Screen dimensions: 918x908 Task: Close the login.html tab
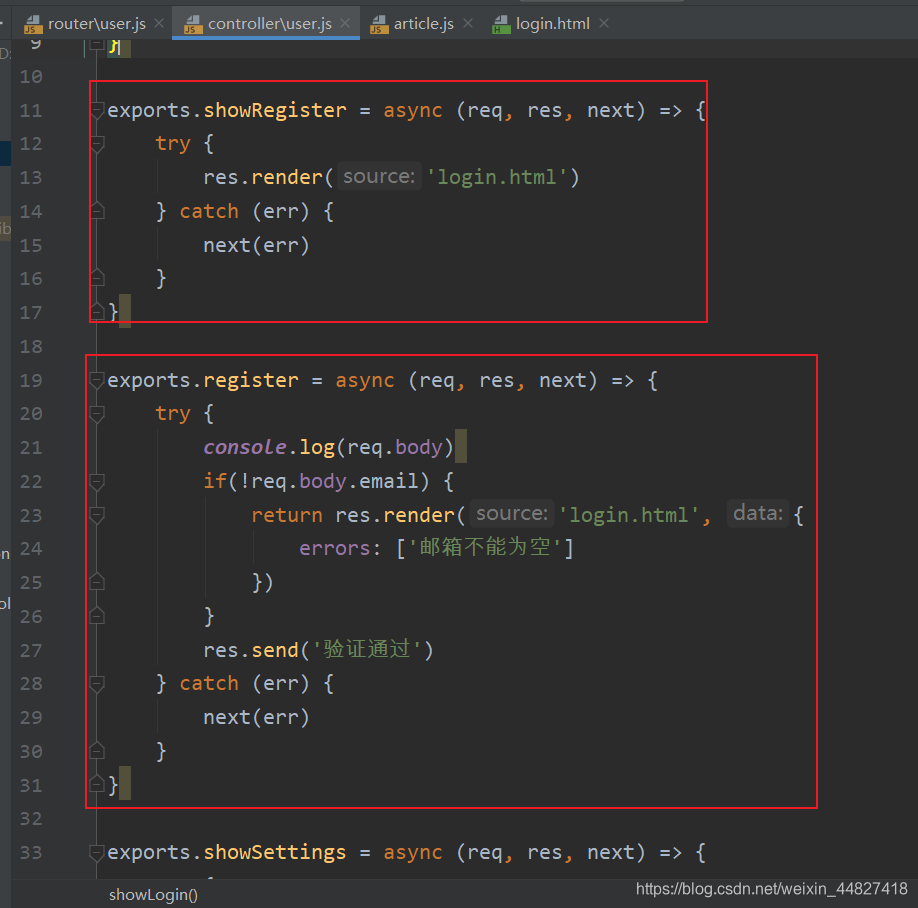coord(604,23)
